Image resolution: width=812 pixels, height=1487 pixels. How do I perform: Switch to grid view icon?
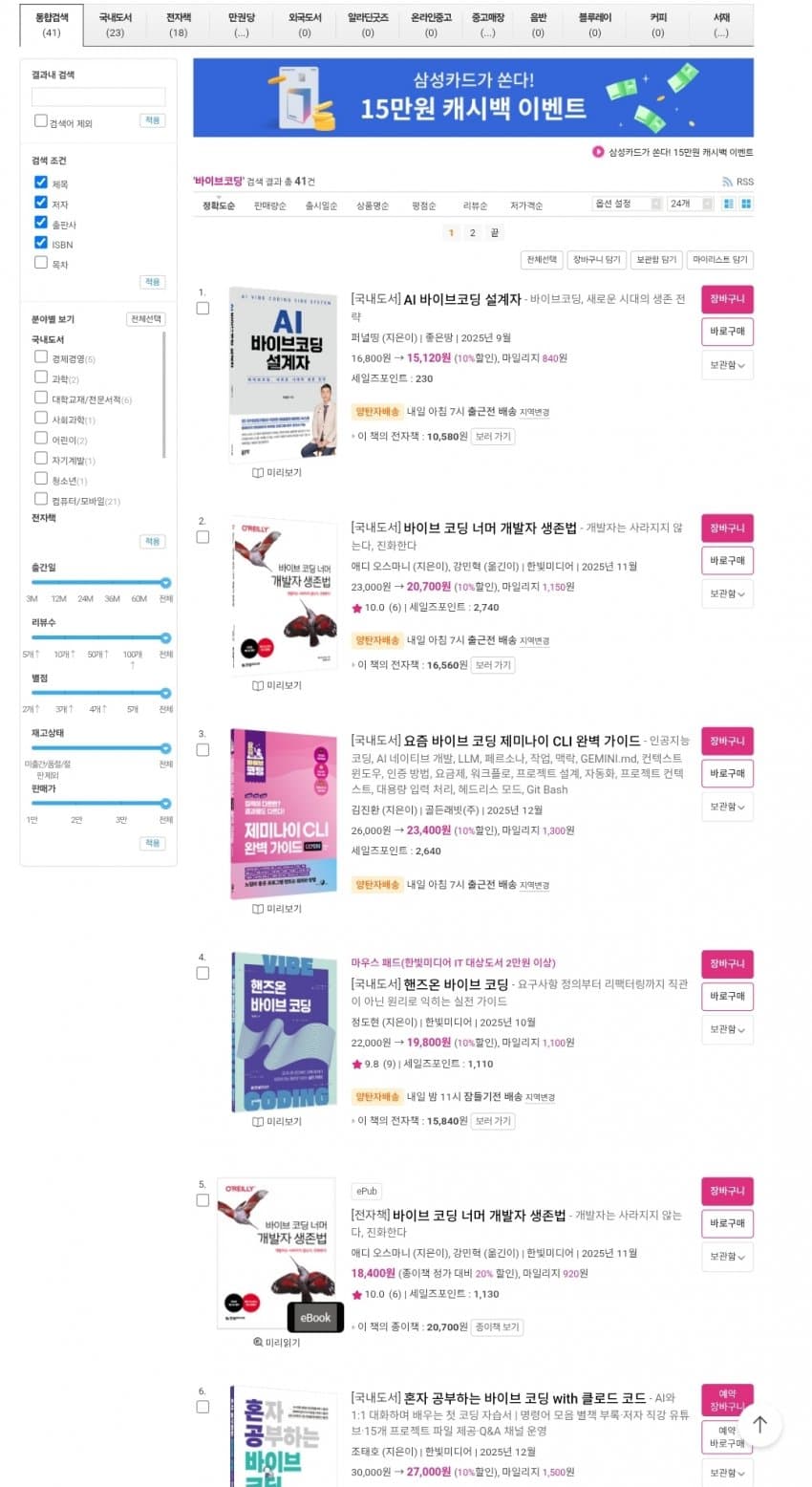[746, 204]
